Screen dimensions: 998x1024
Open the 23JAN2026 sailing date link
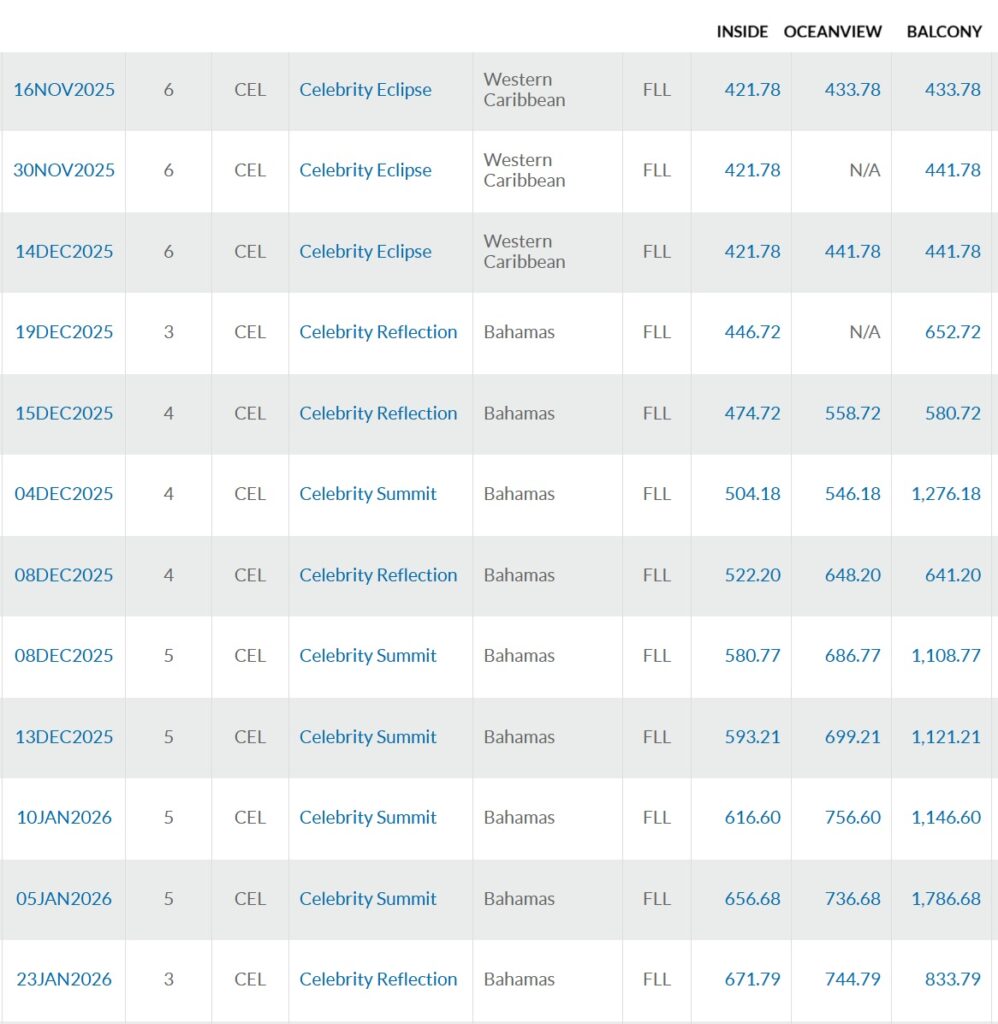click(64, 980)
